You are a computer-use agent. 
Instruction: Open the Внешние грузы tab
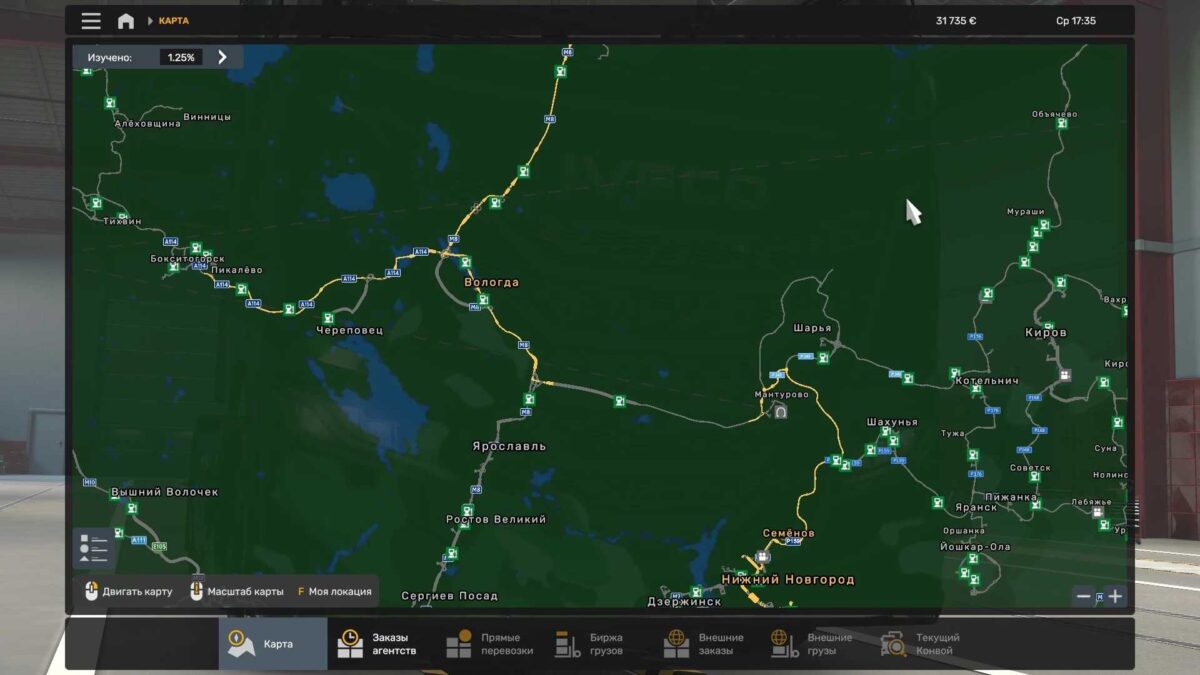click(x=814, y=644)
